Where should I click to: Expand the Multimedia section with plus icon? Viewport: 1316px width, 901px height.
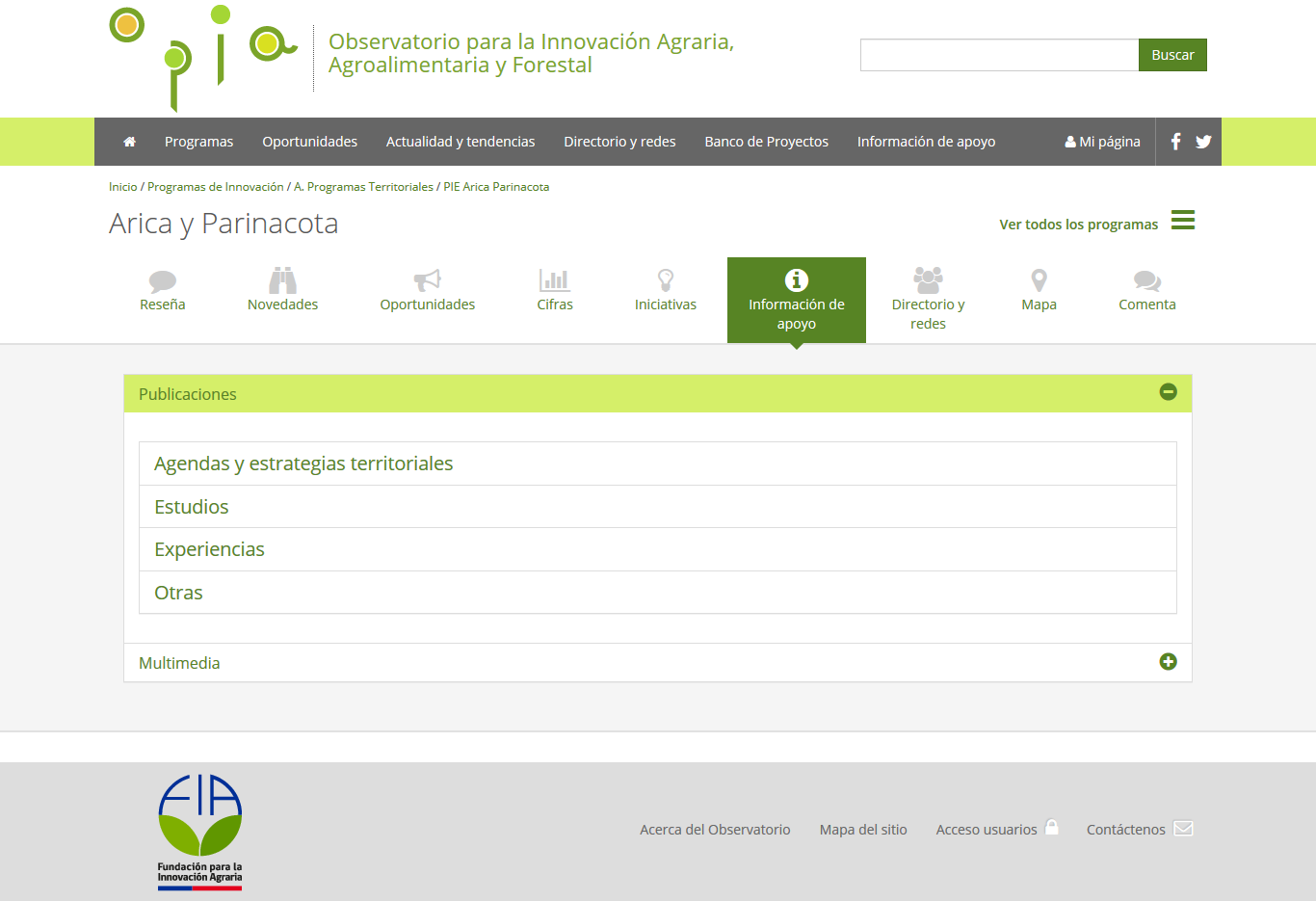pos(1168,661)
